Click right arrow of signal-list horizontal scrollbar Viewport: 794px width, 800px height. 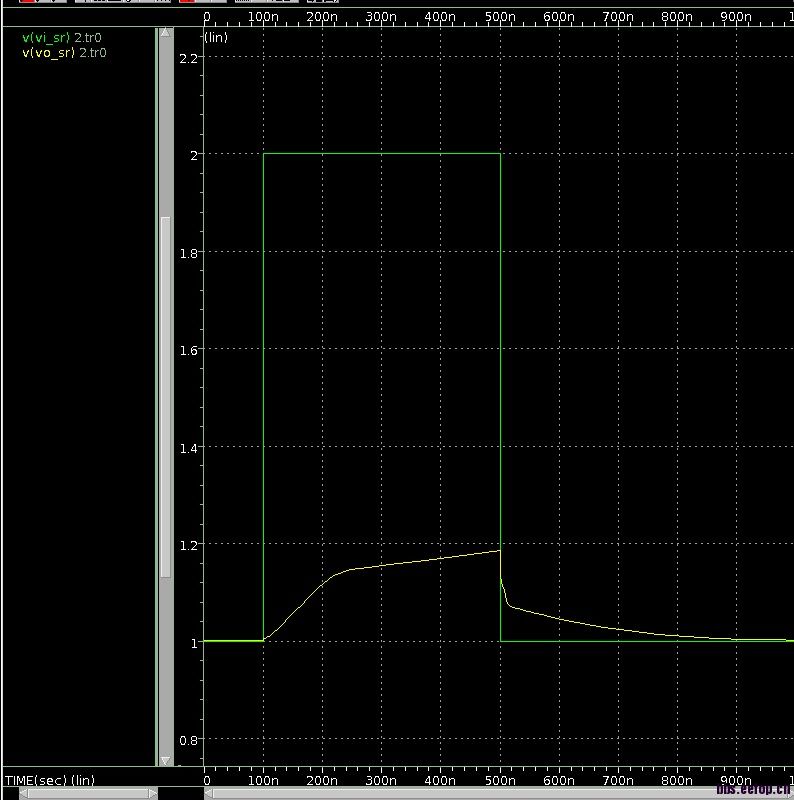coord(153,794)
